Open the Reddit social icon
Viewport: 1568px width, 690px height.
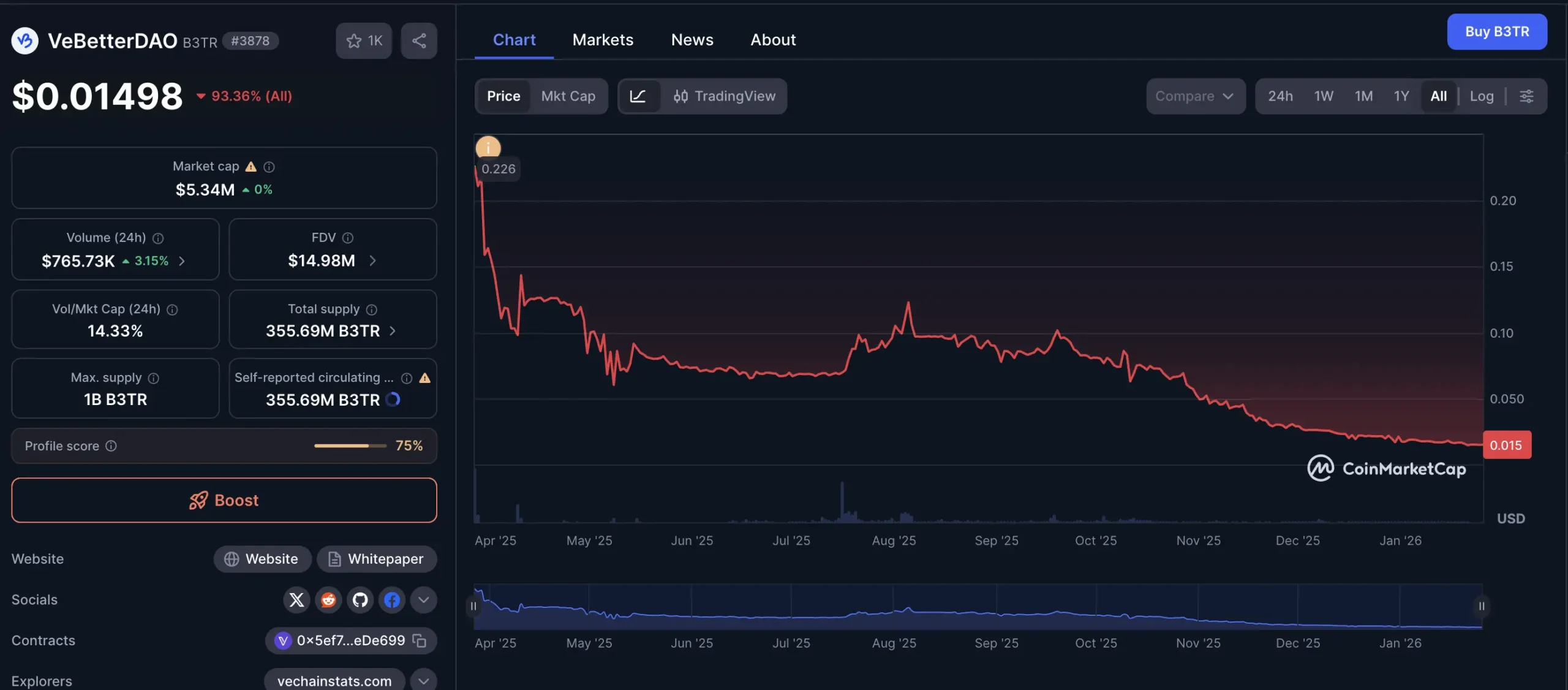328,600
